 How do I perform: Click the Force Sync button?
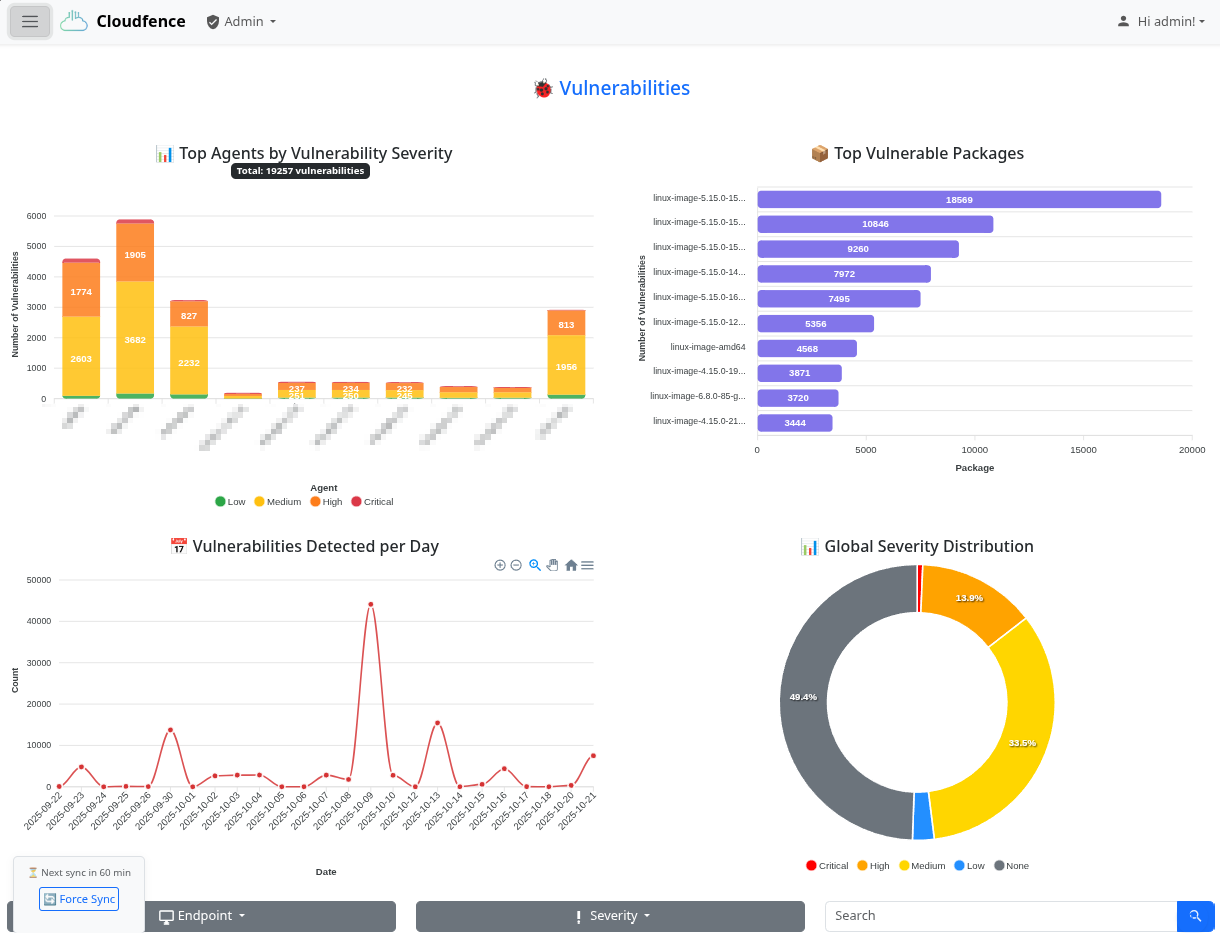coord(79,899)
